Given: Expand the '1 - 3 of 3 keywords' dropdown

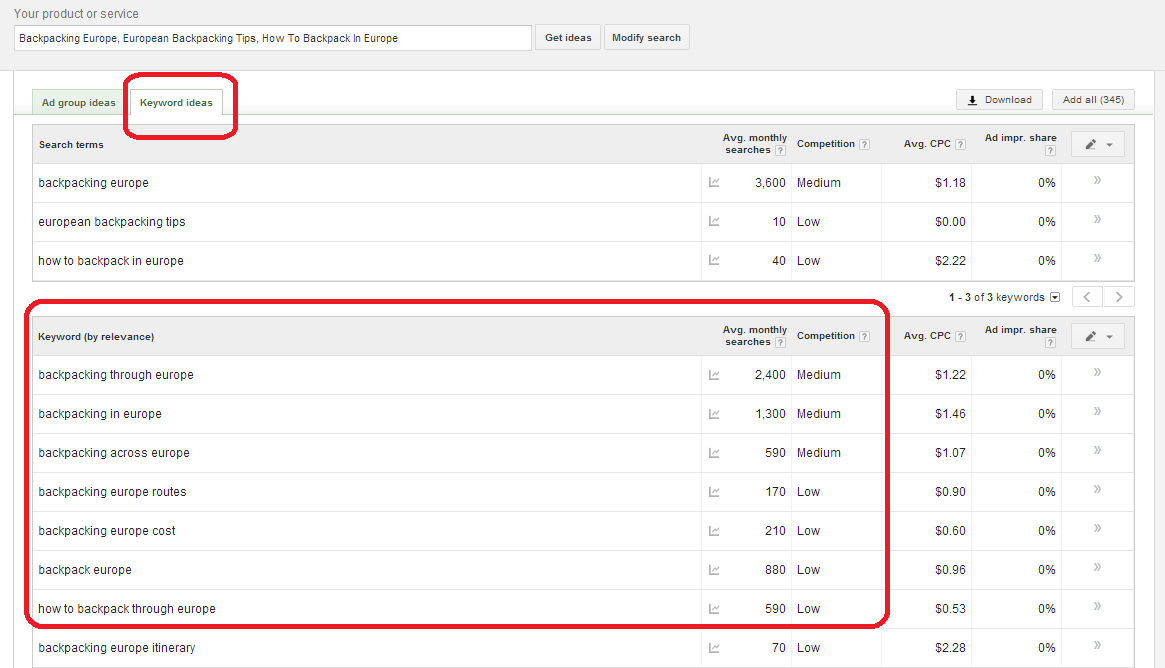Looking at the screenshot, I should tap(1054, 297).
